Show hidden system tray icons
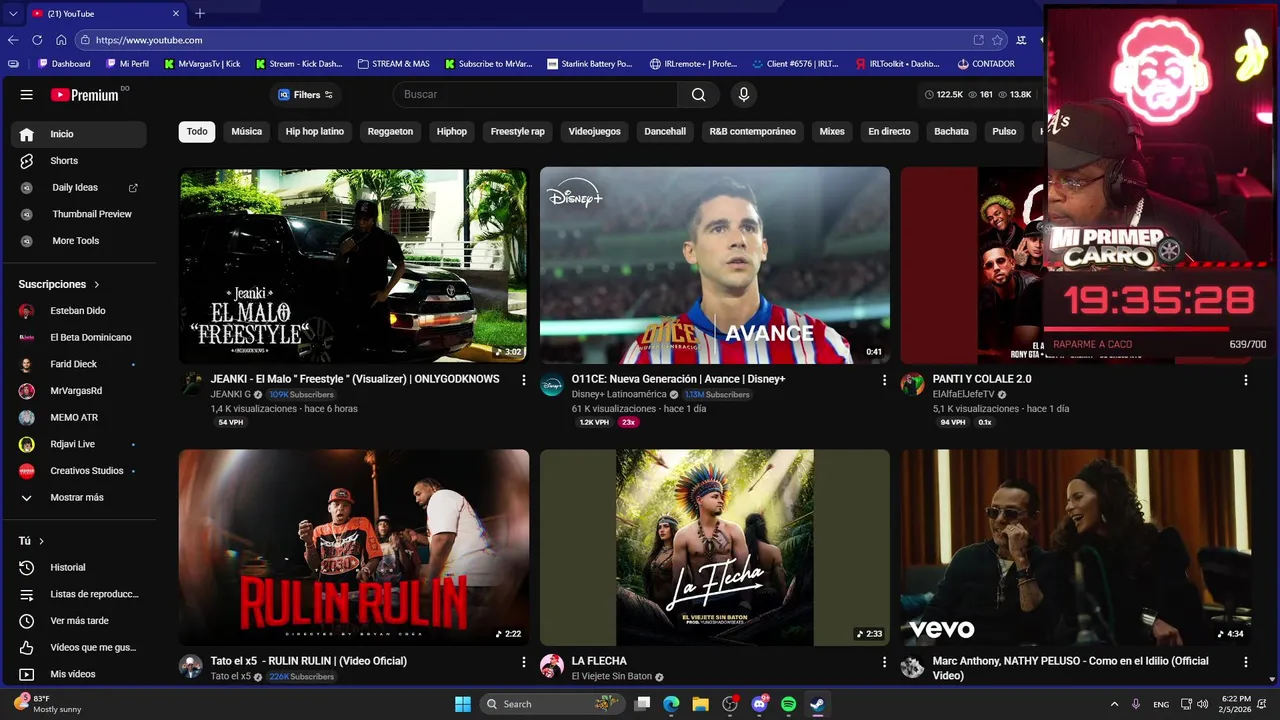Screen dimensions: 1280x720 1114,704
